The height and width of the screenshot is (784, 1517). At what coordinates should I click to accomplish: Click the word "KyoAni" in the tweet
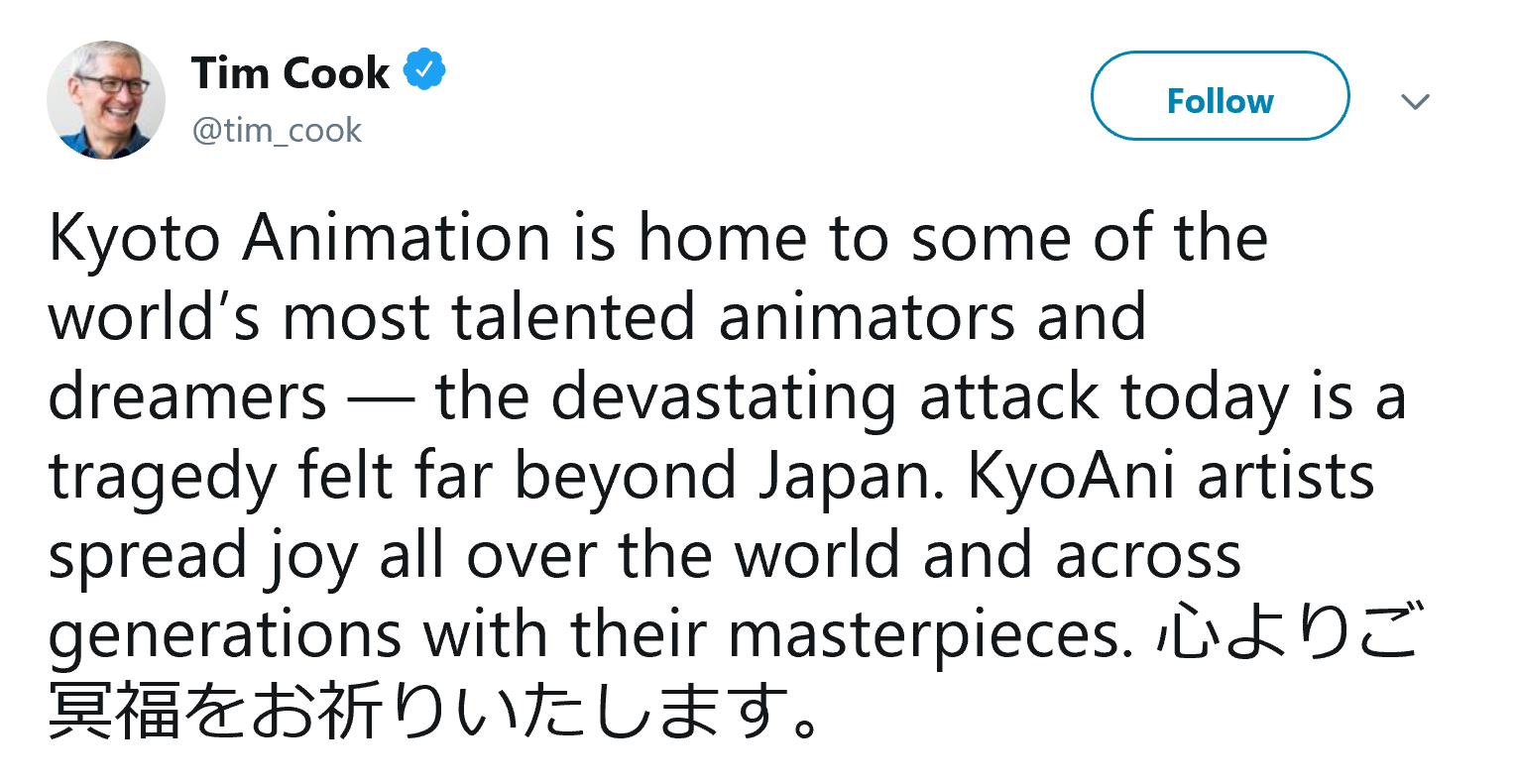(x=1075, y=477)
